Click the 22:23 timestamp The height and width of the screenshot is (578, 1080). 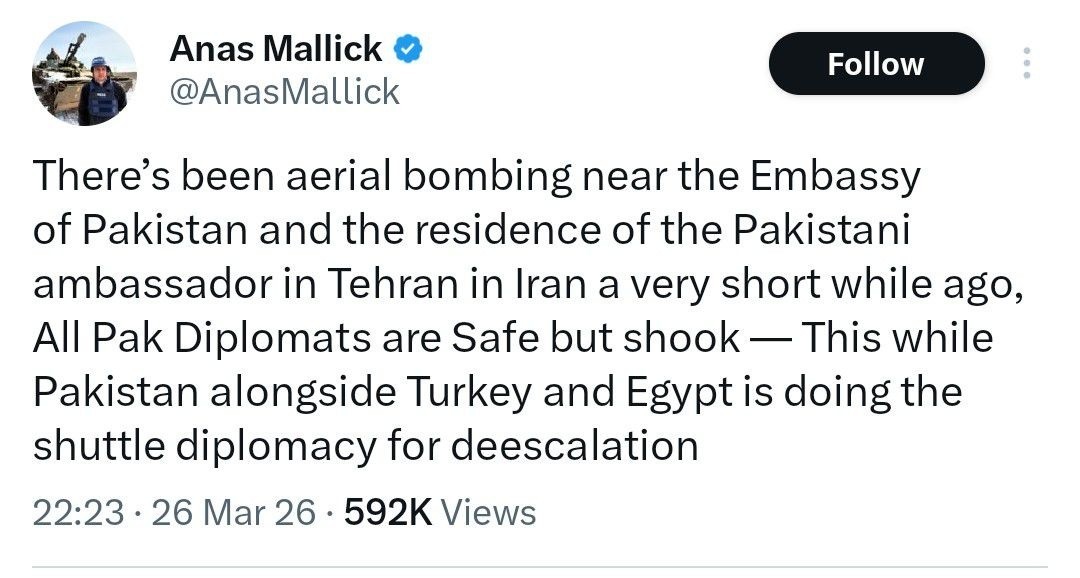[x=79, y=513]
